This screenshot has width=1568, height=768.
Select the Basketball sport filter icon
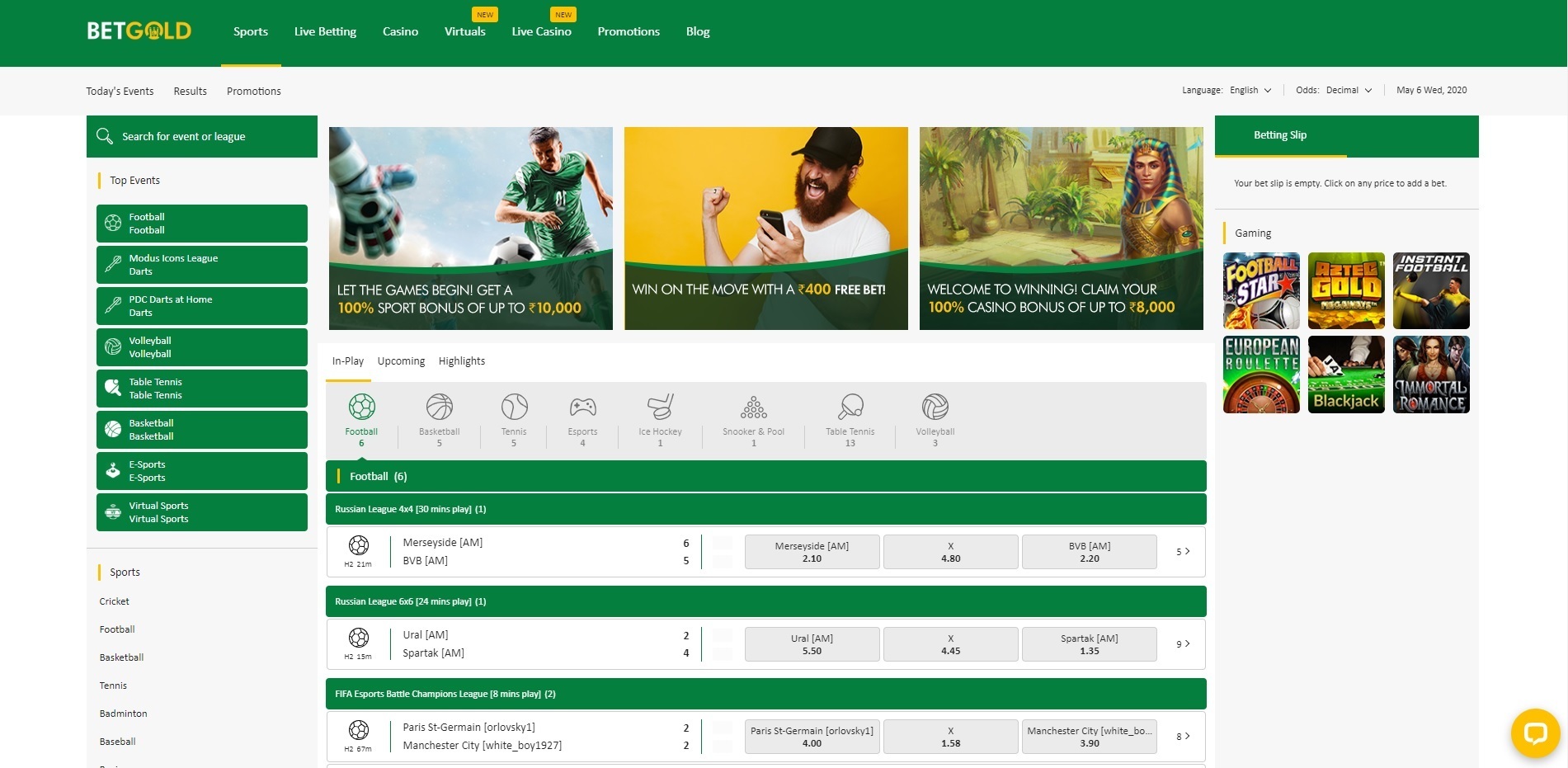(x=439, y=408)
